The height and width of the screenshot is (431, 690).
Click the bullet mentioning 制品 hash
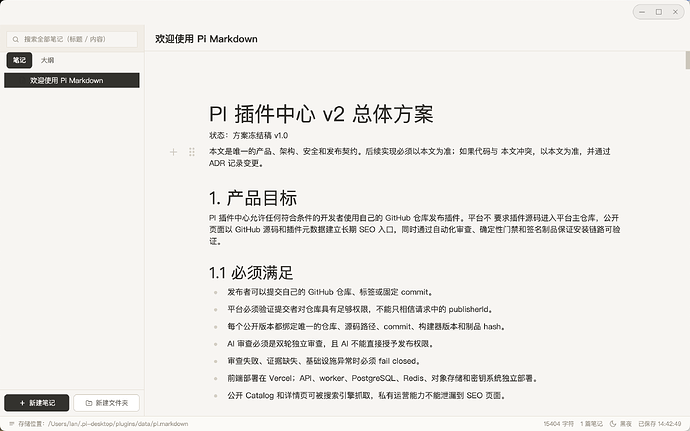pyautogui.click(x=367, y=327)
